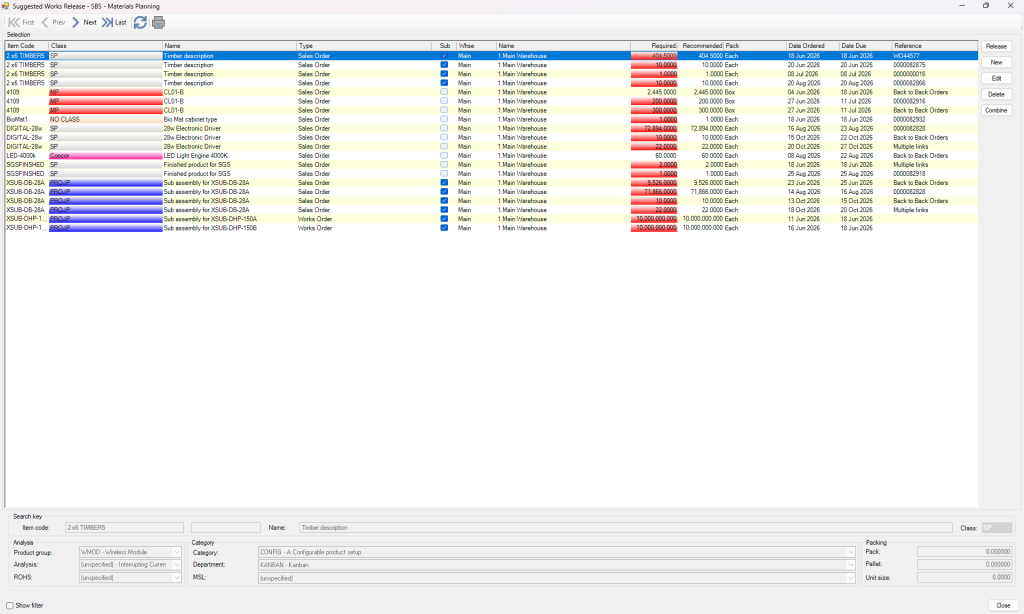
Task: Untick Sub checkbox for XSUB-DHP-150A works order
Action: click(x=444, y=219)
